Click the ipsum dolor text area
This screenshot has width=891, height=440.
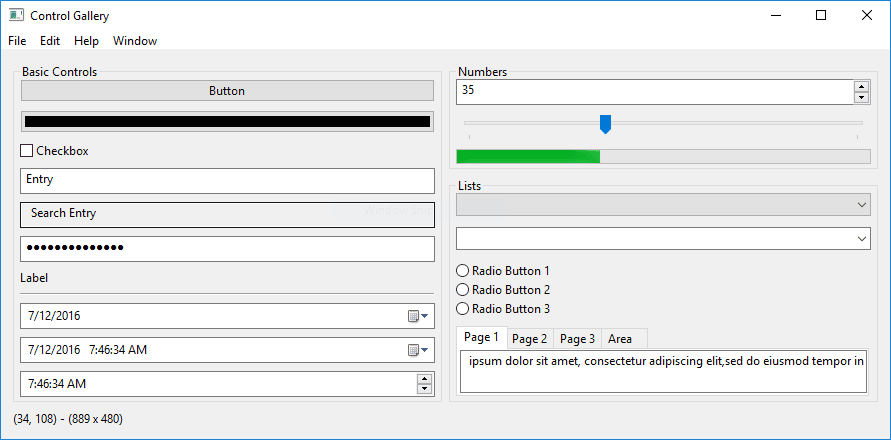tap(663, 371)
